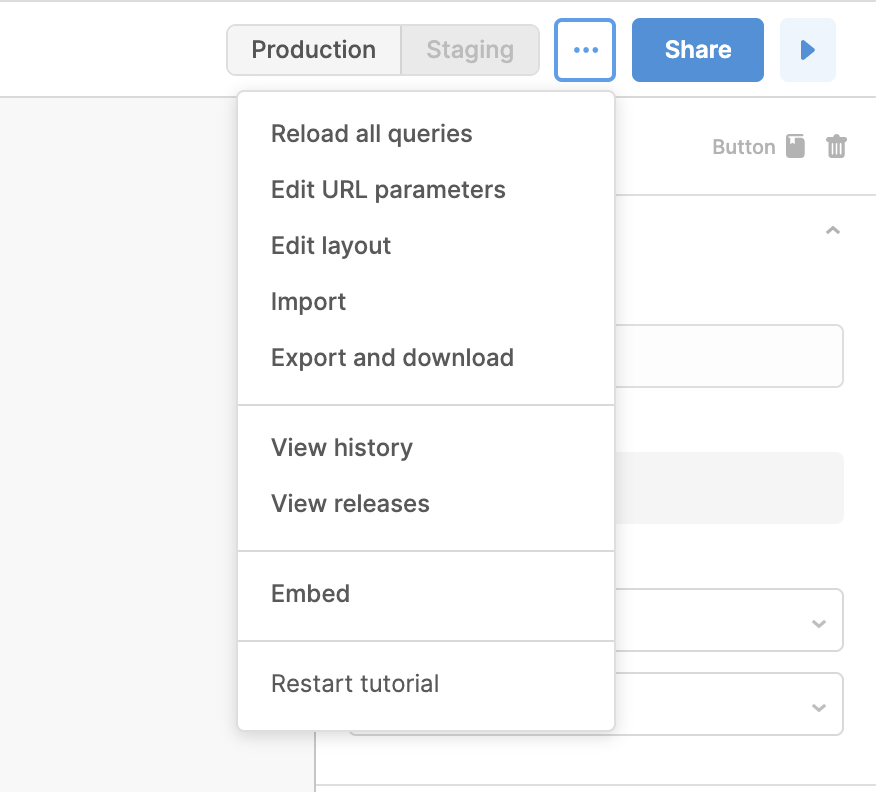876x792 pixels.
Task: Switch to the Staging environment
Action: point(470,50)
